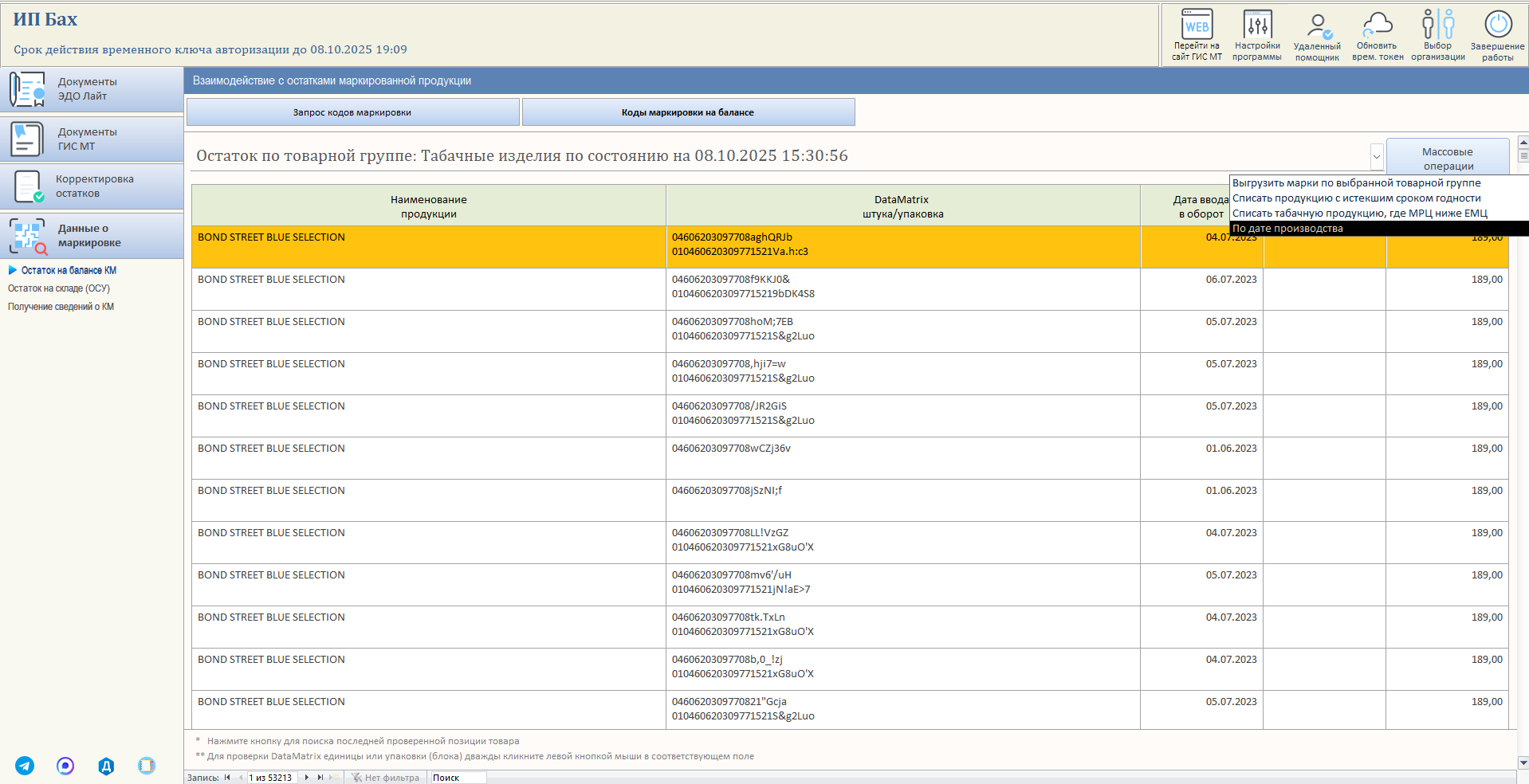Select DataMatrix cell 04606203097708jSzNI;f
Viewport: 1529px width, 784px height.
pos(903,500)
